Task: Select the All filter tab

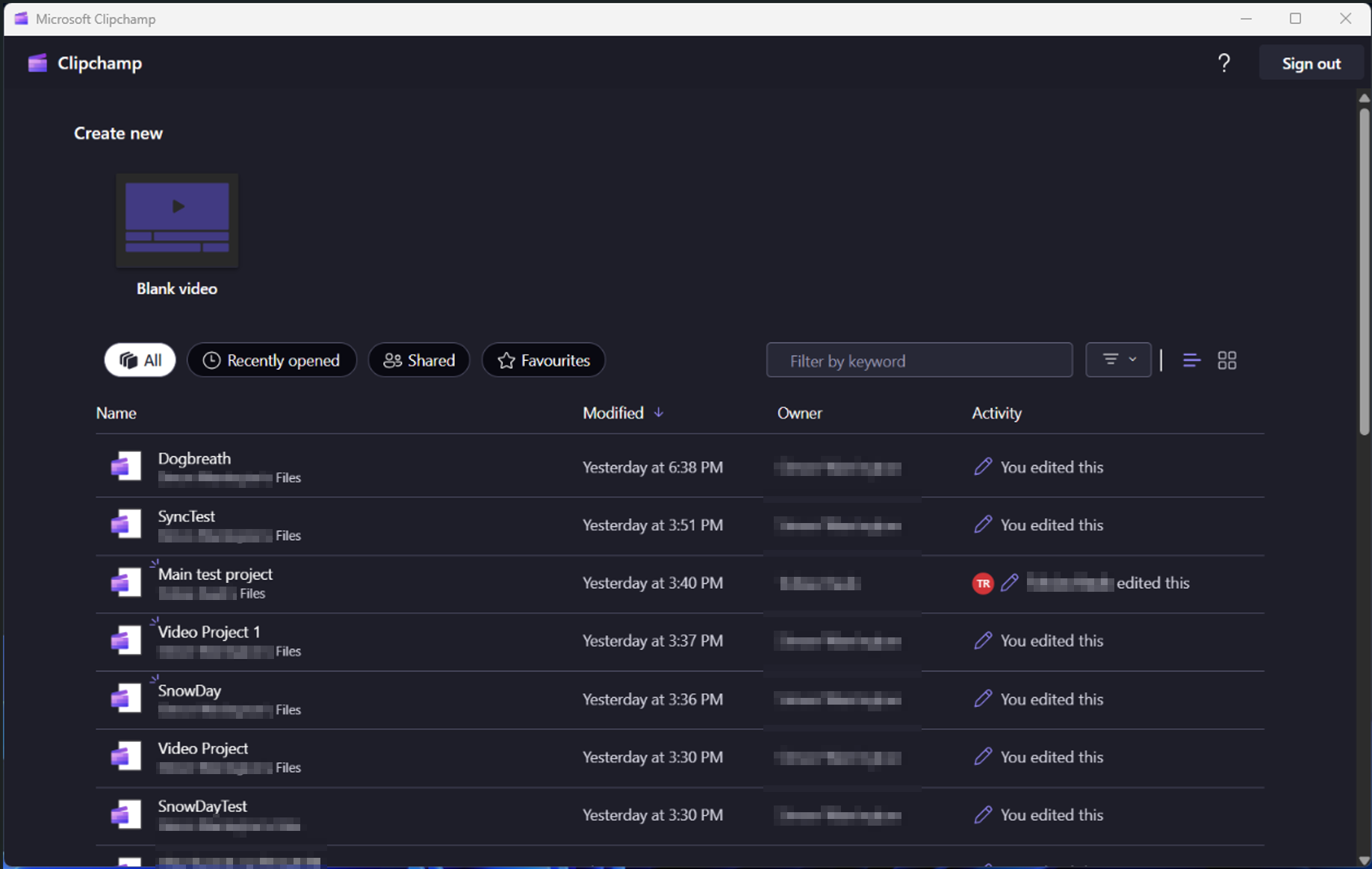Action: point(140,360)
